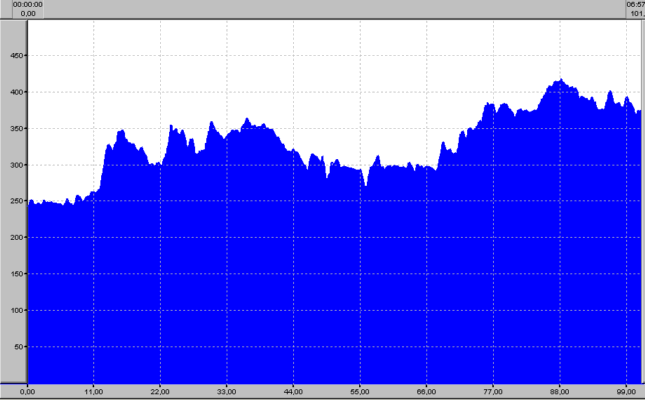645x400 pixels.
Task: Click the 33,00 distance axis label
Action: 227,391
